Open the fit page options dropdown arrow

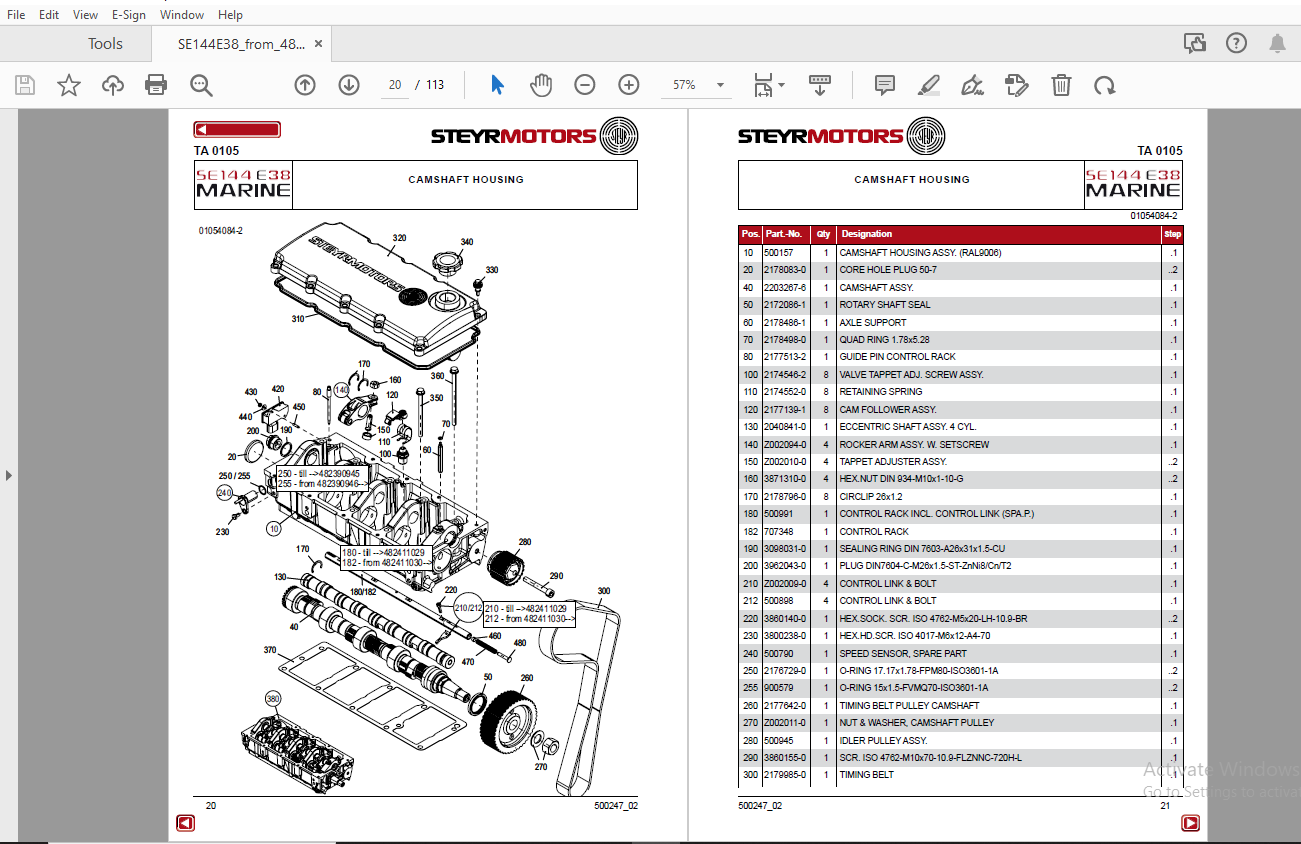pos(782,85)
